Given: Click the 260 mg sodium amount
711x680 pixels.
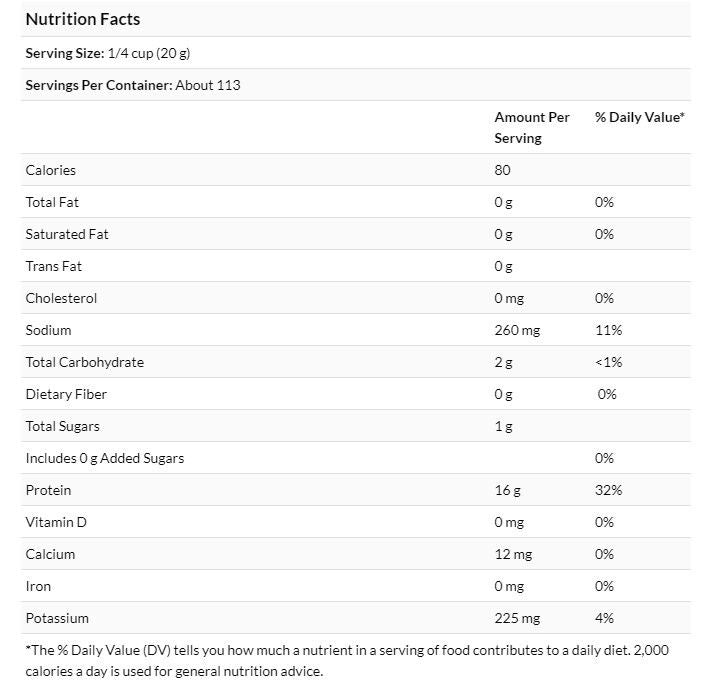Looking at the screenshot, I should pyautogui.click(x=517, y=330).
